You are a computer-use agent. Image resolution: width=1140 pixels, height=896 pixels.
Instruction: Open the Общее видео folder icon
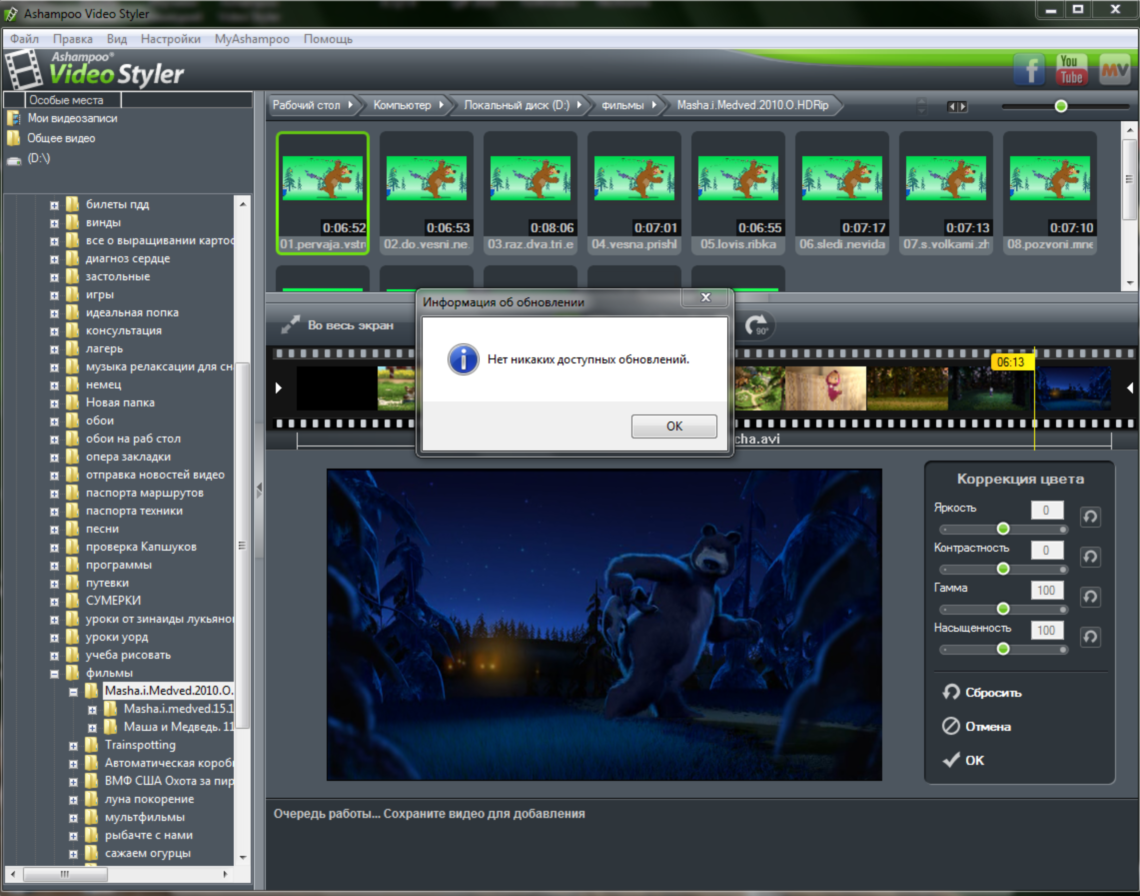[14, 138]
